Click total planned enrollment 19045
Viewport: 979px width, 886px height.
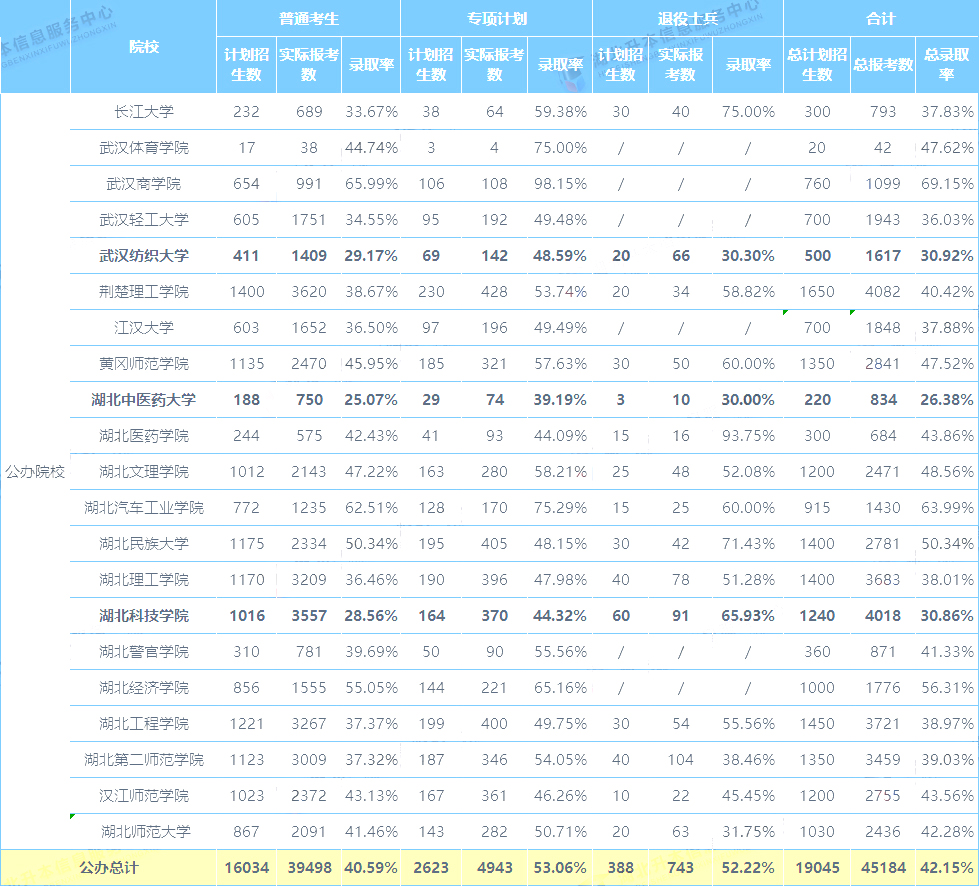coord(817,868)
